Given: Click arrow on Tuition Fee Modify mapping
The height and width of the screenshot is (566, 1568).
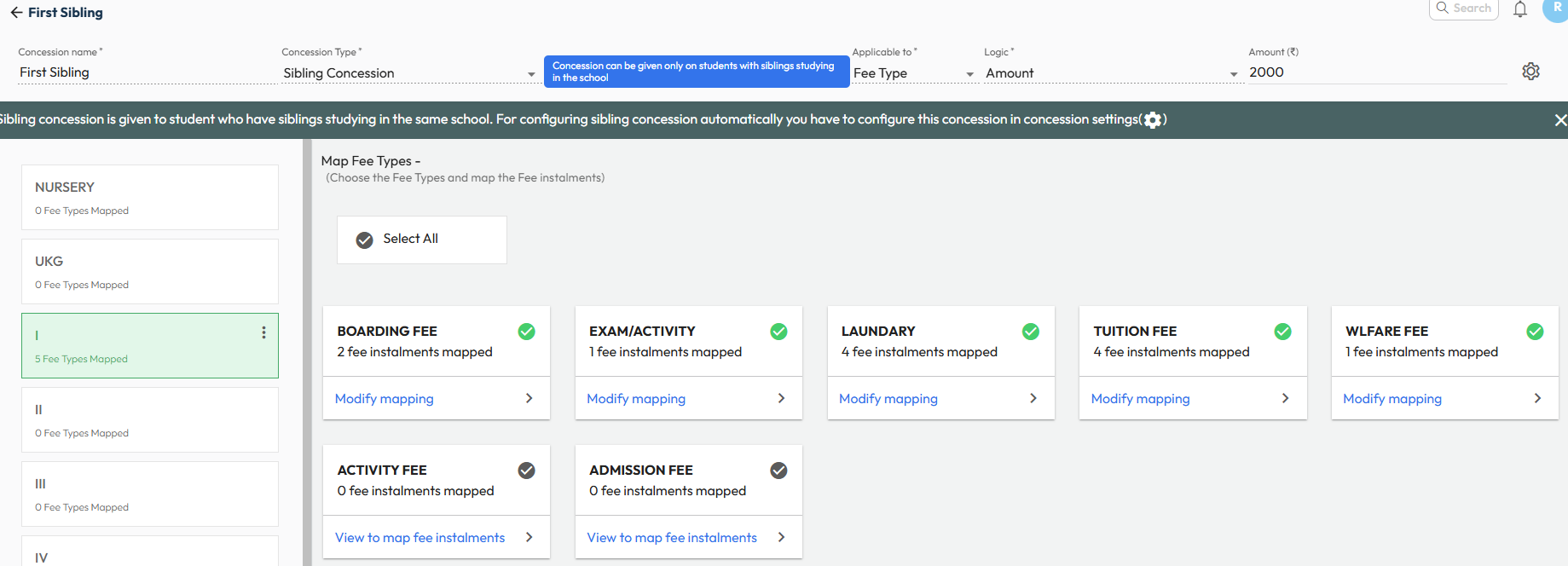Looking at the screenshot, I should point(1285,398).
